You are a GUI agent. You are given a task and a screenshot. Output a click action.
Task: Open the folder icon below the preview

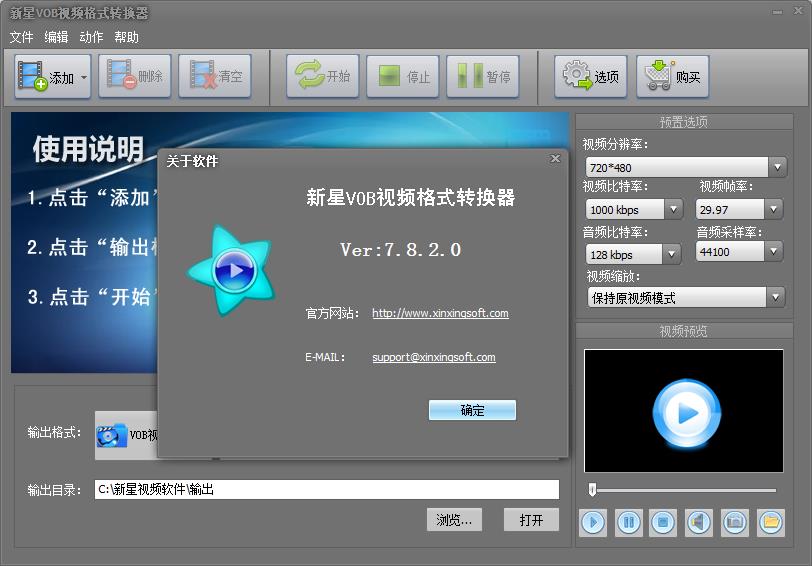click(770, 521)
